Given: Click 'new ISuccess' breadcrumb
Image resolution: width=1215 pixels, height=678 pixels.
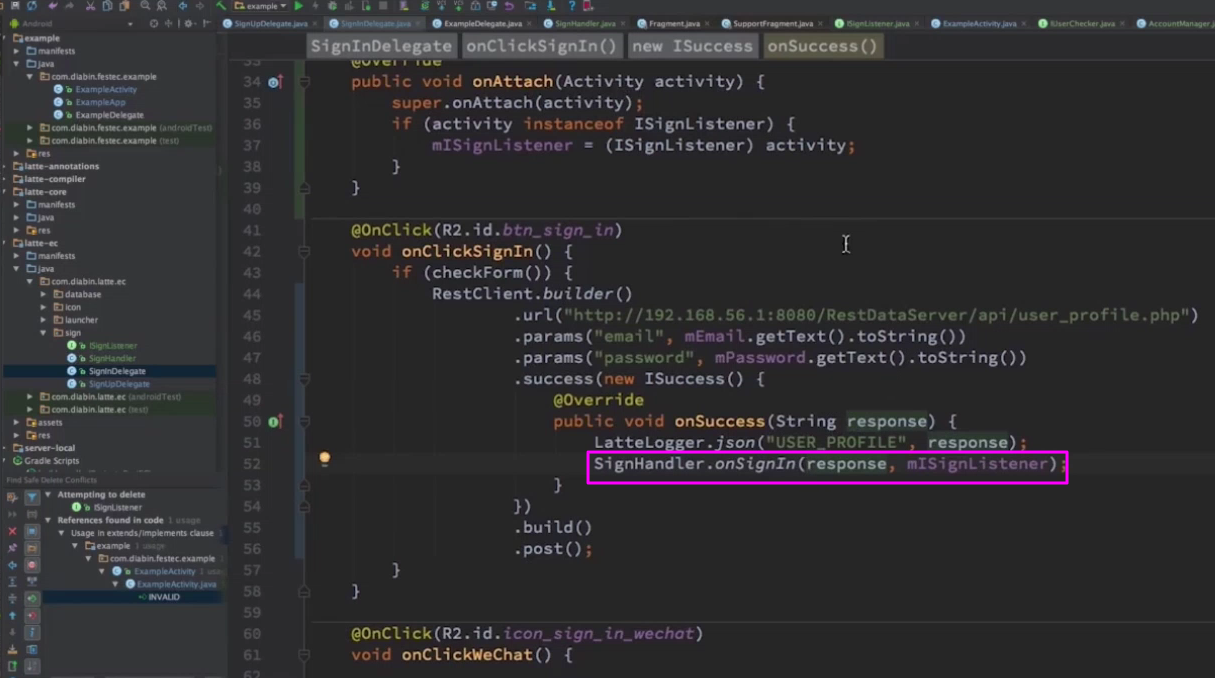Looking at the screenshot, I should (x=693, y=46).
